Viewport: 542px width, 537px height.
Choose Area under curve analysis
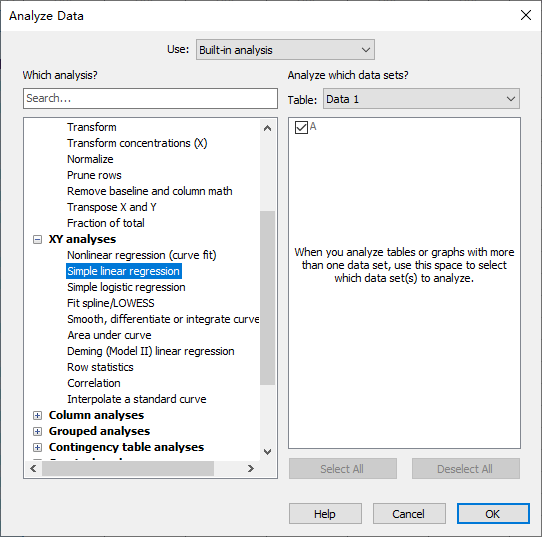click(x=109, y=336)
